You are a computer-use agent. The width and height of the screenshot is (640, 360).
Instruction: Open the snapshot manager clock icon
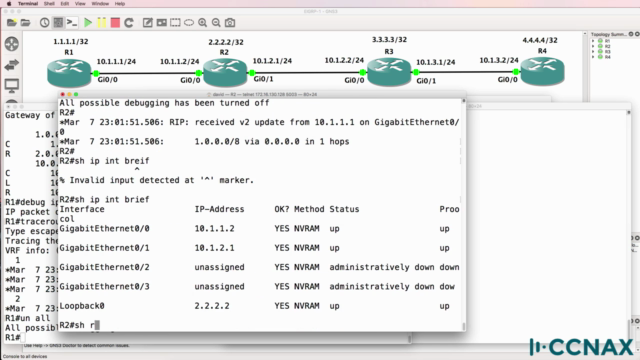click(x=44, y=22)
